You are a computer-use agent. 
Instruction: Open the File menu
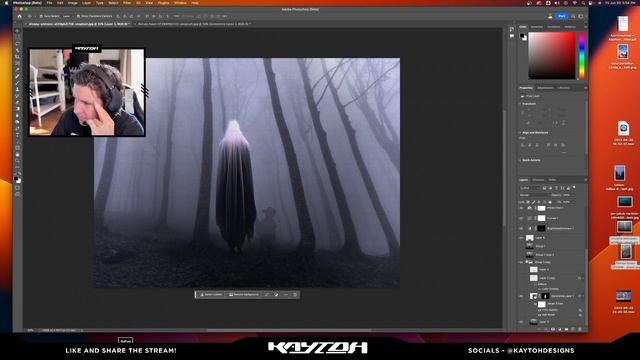coord(49,3)
